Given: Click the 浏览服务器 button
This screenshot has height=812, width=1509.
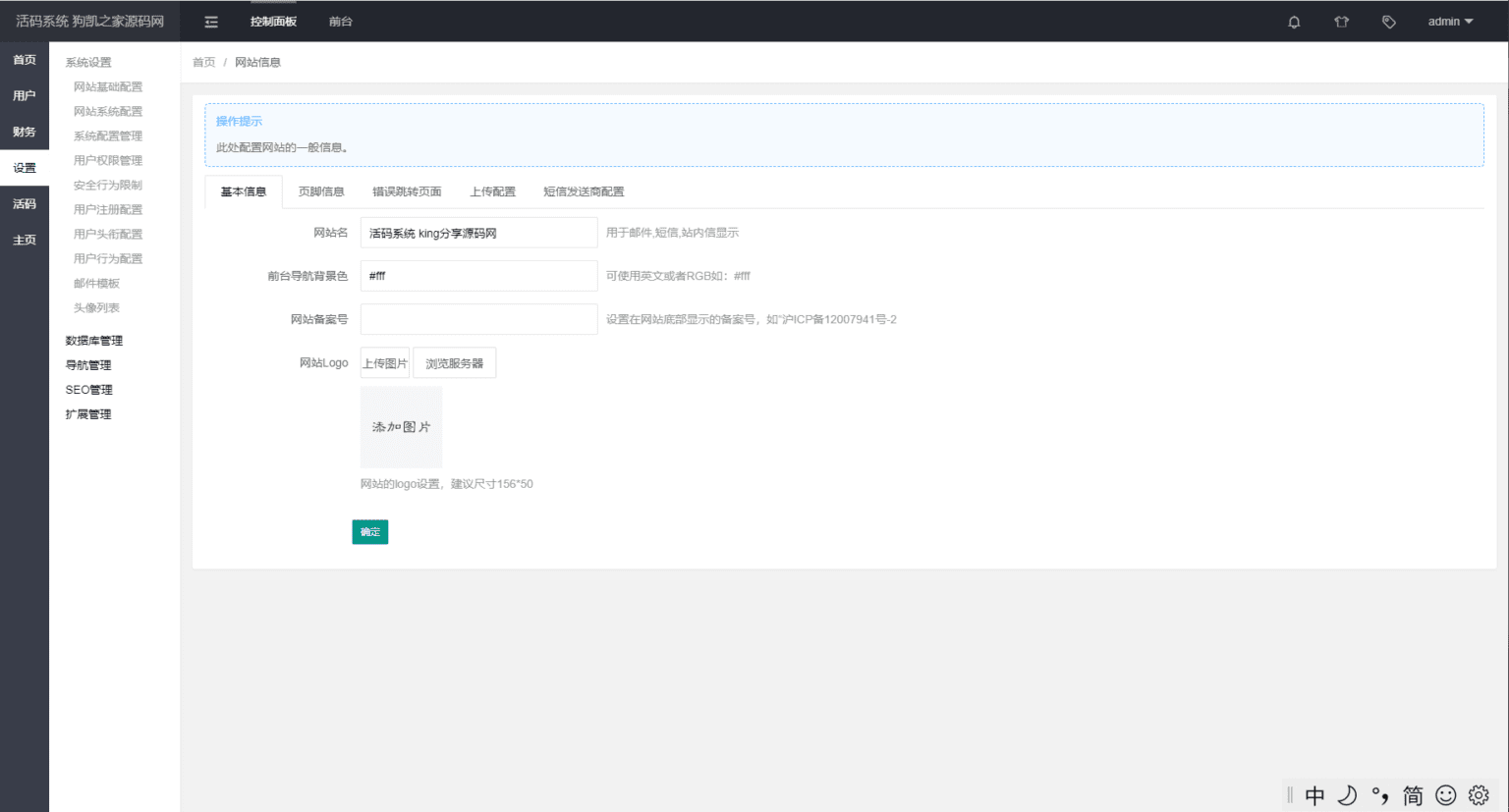Looking at the screenshot, I should 454,363.
